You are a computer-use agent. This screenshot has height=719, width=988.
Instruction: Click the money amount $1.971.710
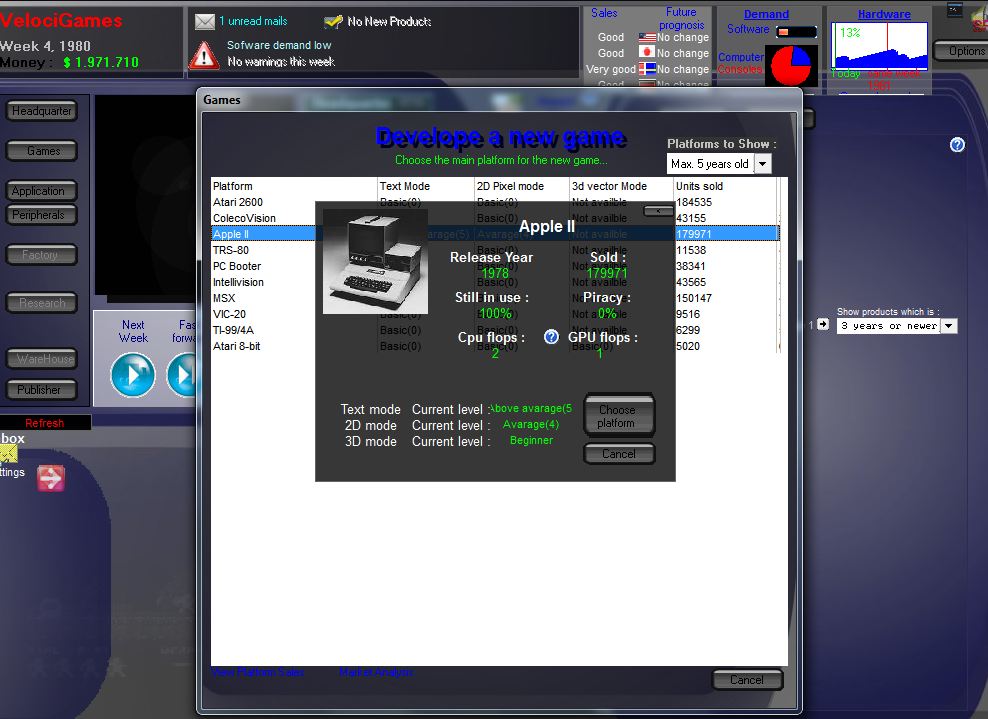(x=101, y=62)
